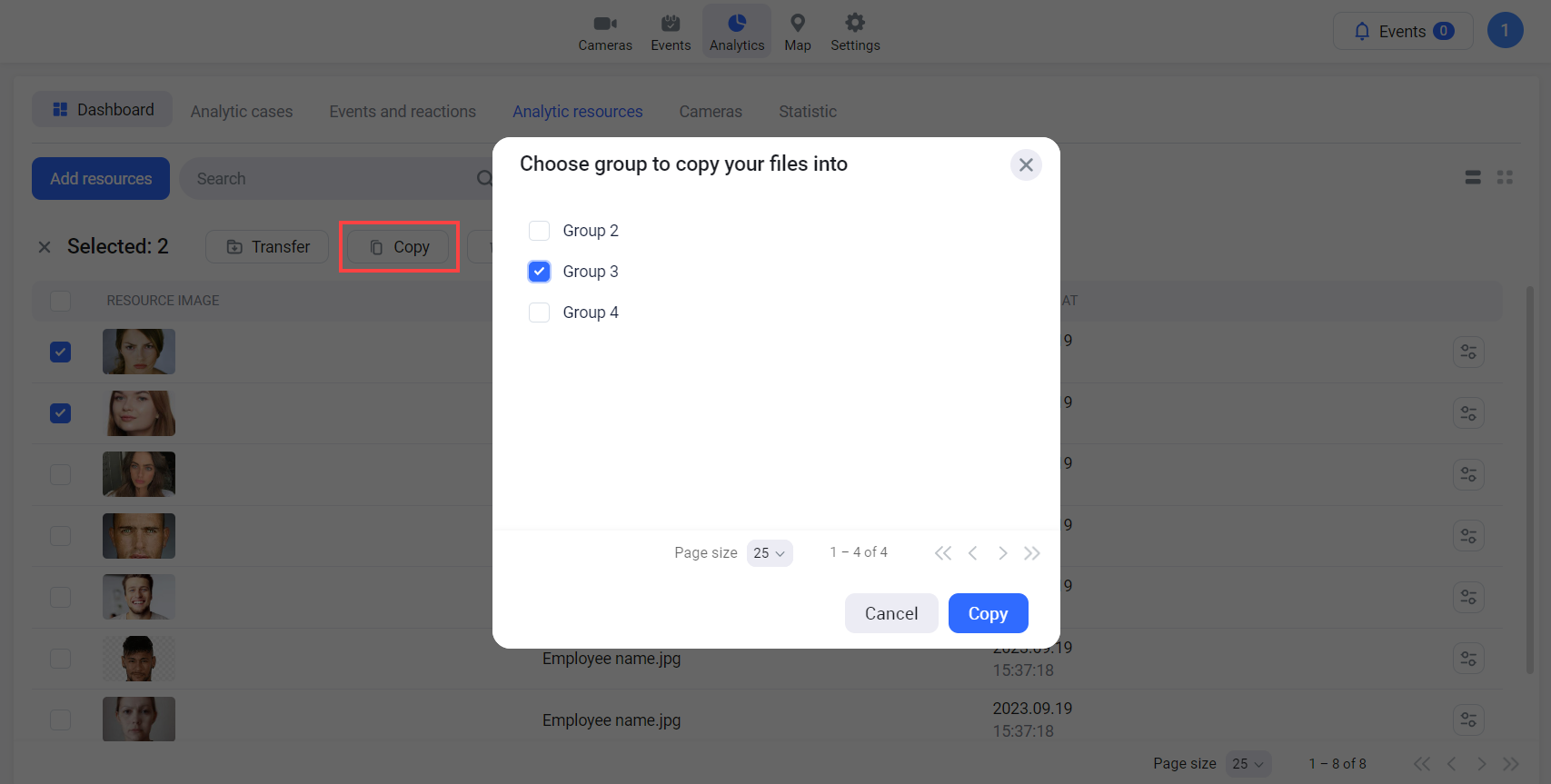Close the copy group dialog
The height and width of the screenshot is (784, 1551).
1026,164
